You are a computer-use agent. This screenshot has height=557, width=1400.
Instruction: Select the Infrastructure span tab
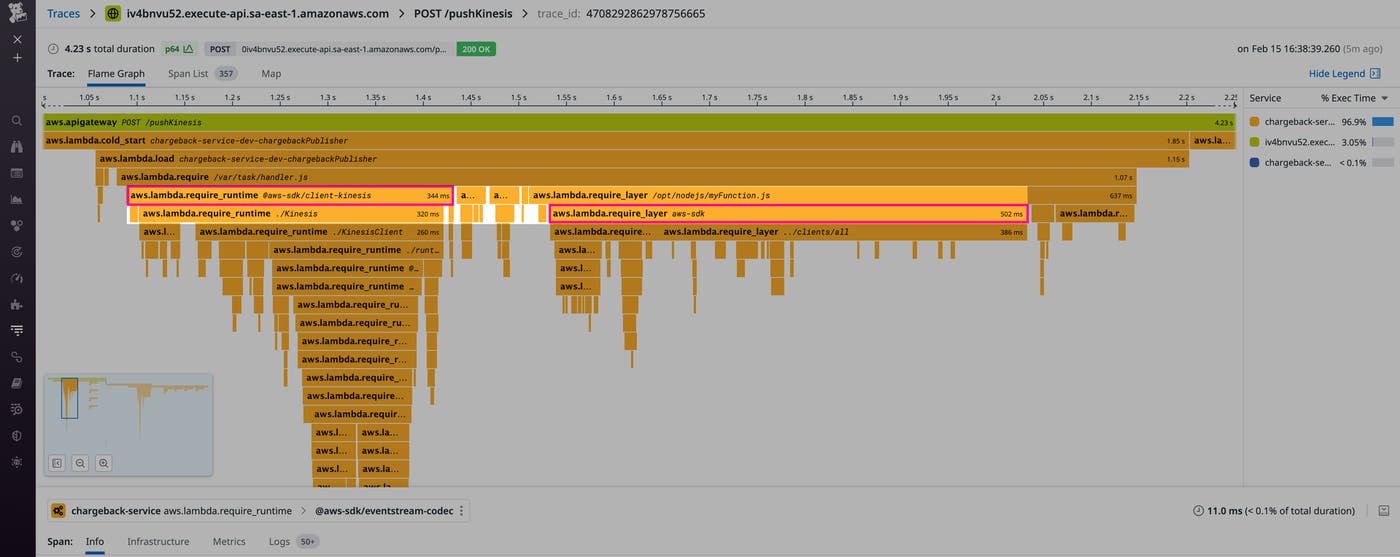tap(158, 541)
